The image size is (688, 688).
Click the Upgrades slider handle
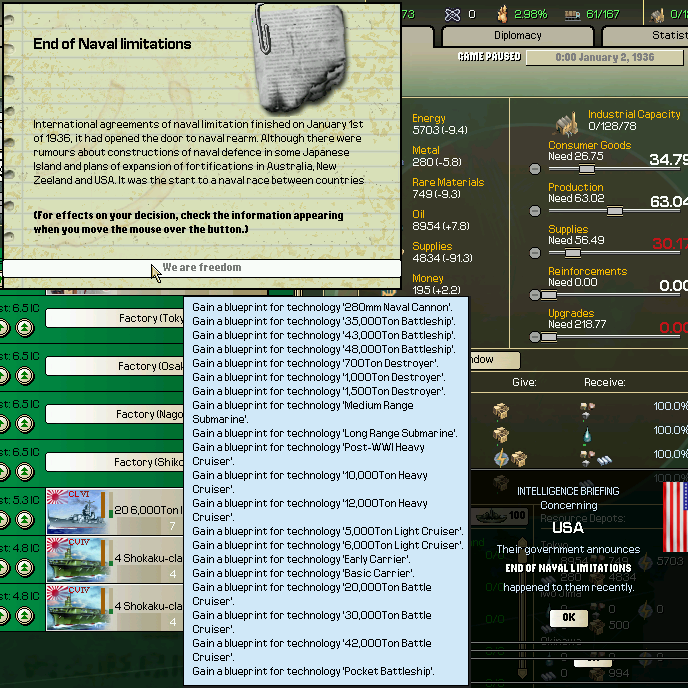pos(548,337)
